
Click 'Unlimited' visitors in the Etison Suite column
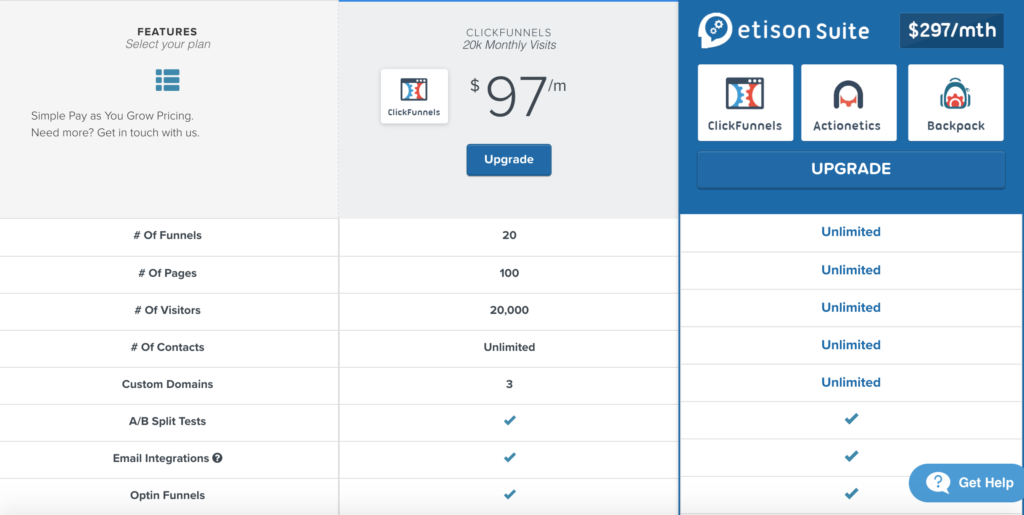click(x=851, y=307)
